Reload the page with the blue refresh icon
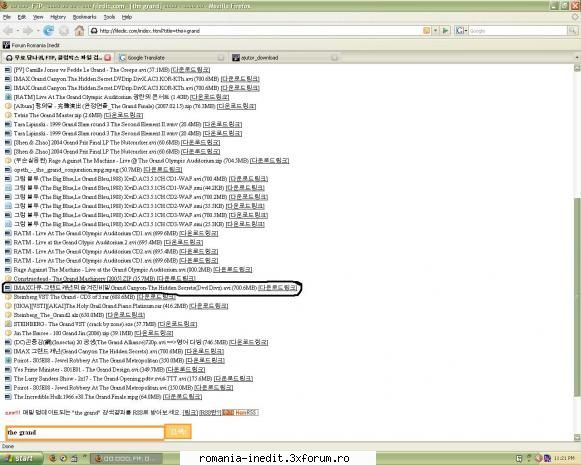Image resolution: width=581 pixels, height=465 pixels. point(48,31)
